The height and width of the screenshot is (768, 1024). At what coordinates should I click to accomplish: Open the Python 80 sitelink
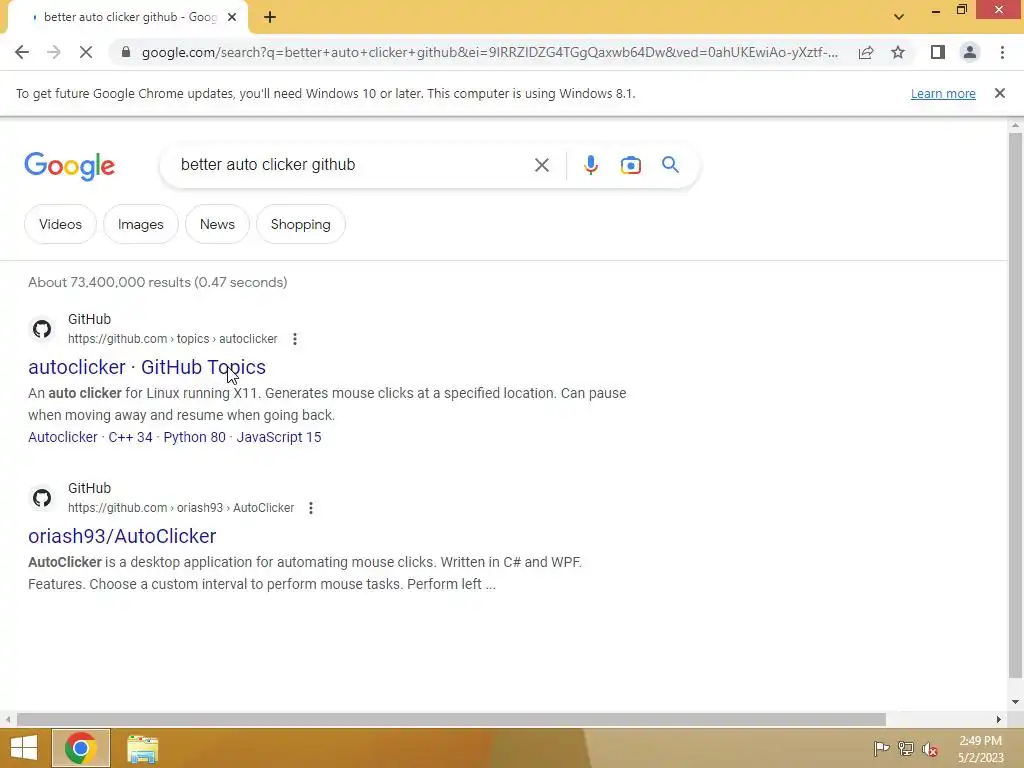click(194, 437)
